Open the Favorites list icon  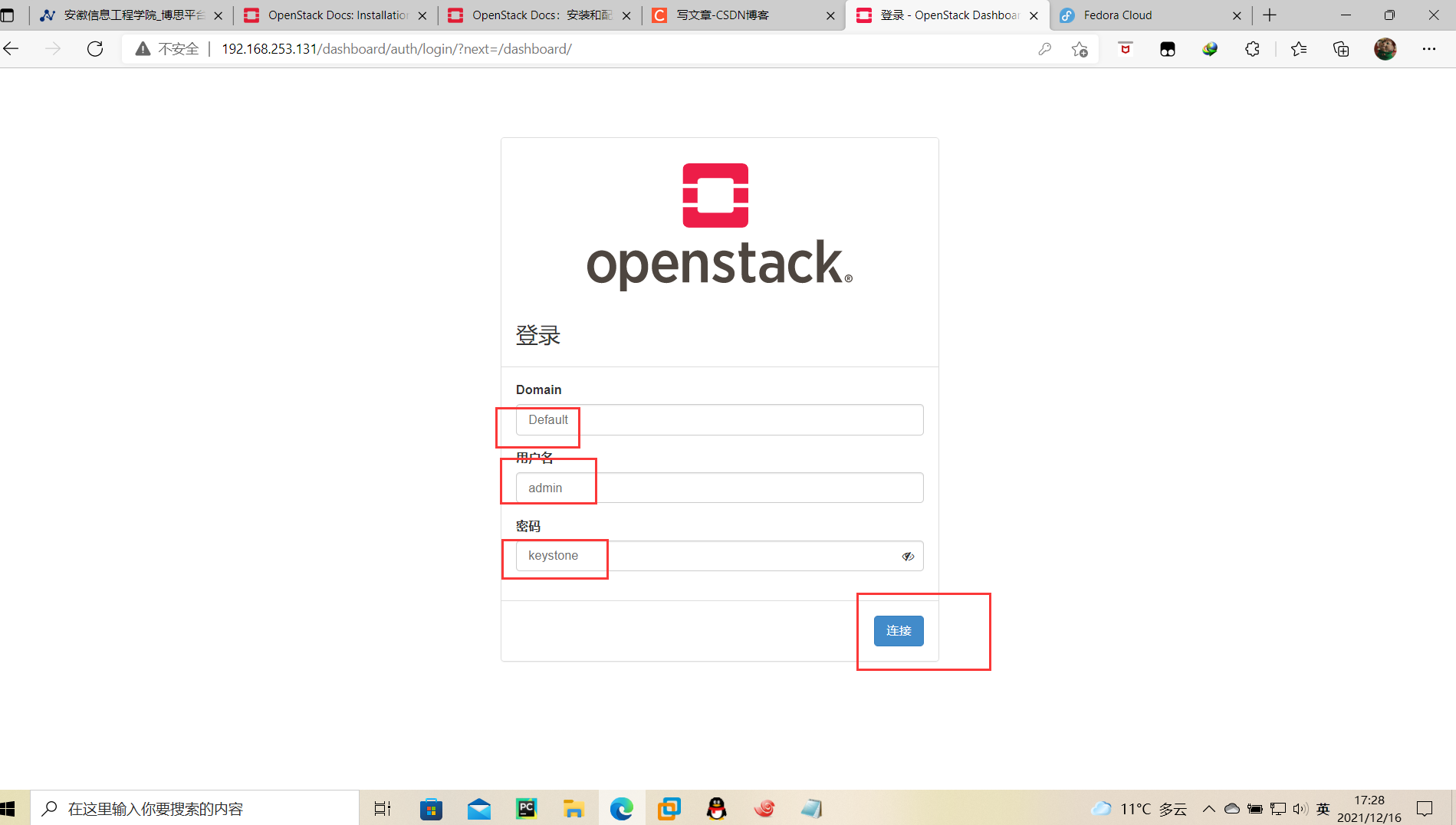(x=1299, y=49)
